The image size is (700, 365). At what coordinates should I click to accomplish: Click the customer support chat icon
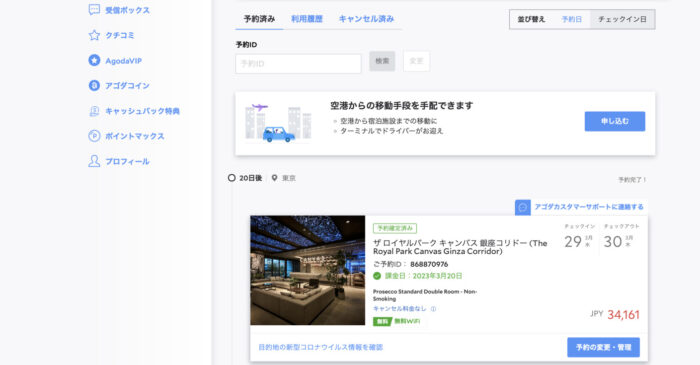[523, 207]
